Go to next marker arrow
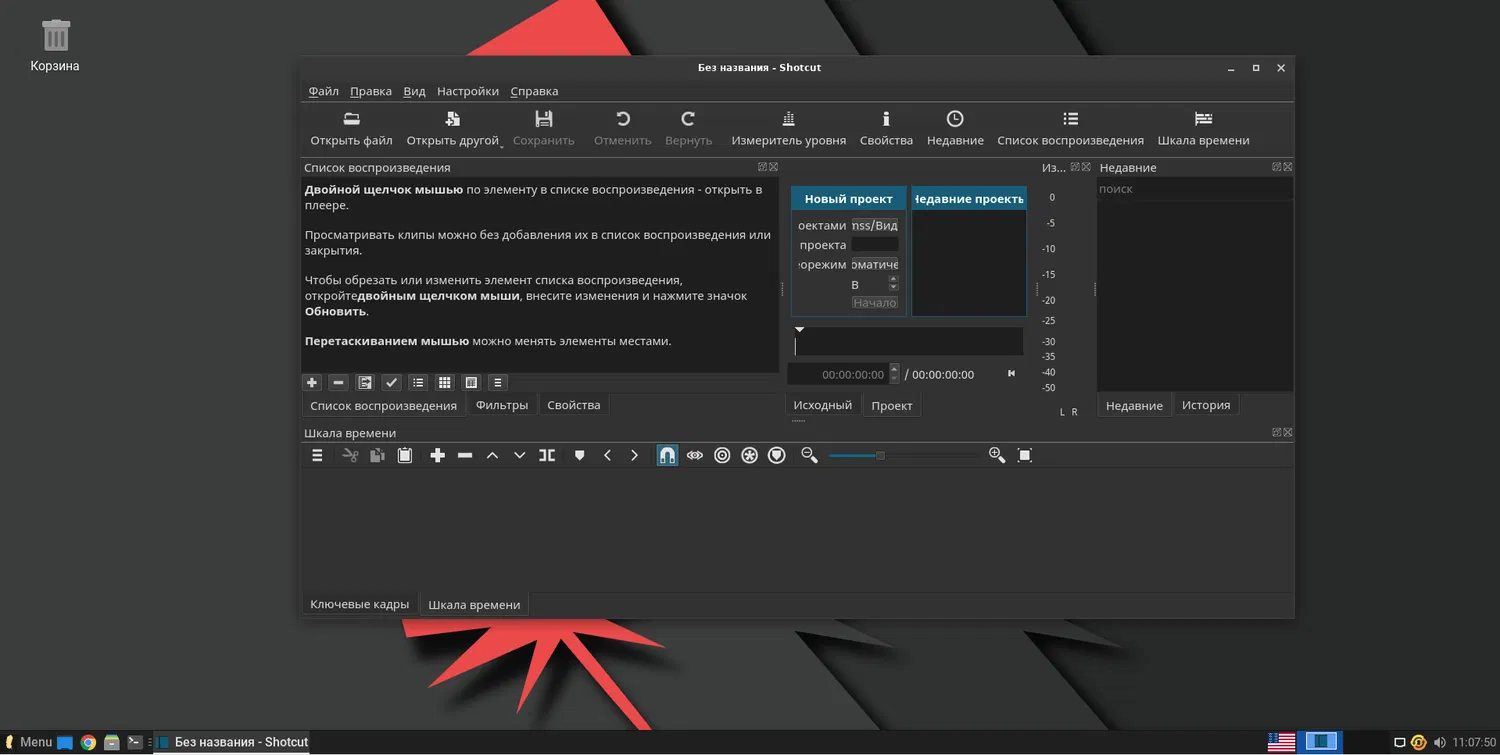This screenshot has width=1500, height=755. click(634, 455)
